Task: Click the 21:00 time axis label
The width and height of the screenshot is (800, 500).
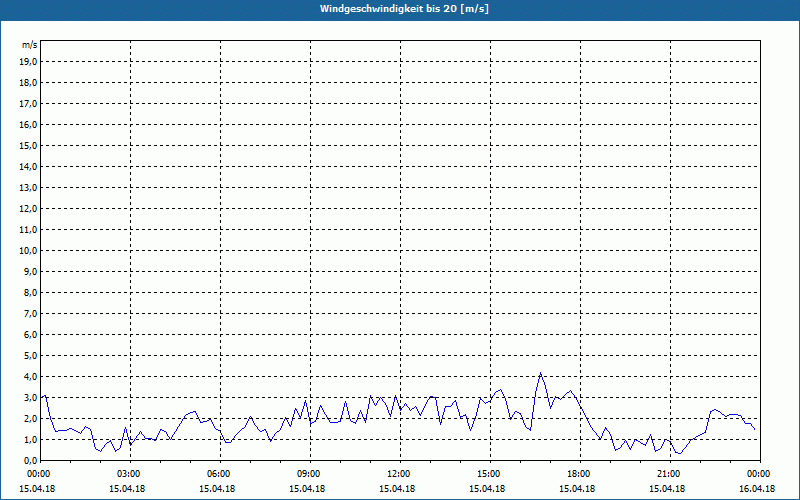Action: point(670,474)
